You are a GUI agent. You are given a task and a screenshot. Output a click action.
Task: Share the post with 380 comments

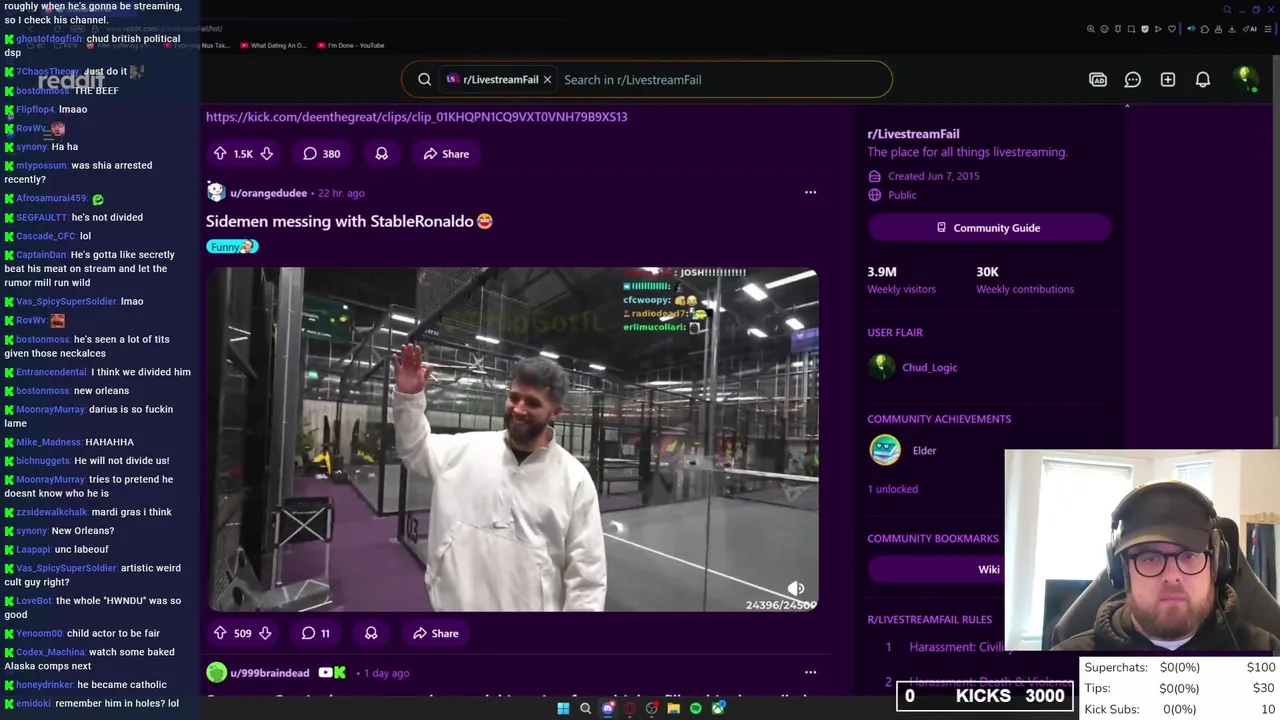446,154
